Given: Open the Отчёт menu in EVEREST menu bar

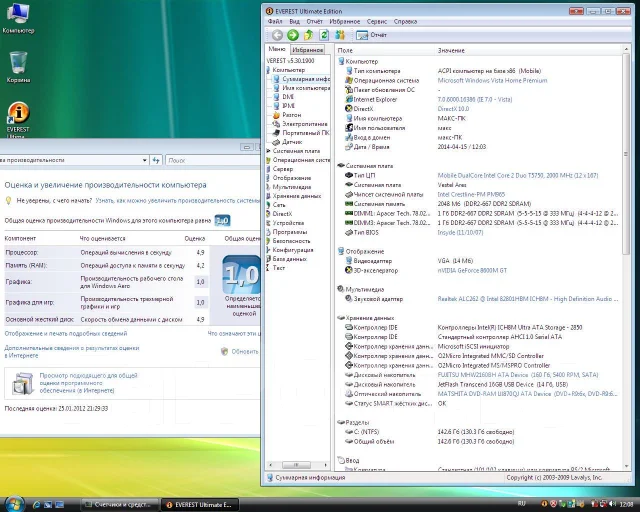Looking at the screenshot, I should coord(314,22).
